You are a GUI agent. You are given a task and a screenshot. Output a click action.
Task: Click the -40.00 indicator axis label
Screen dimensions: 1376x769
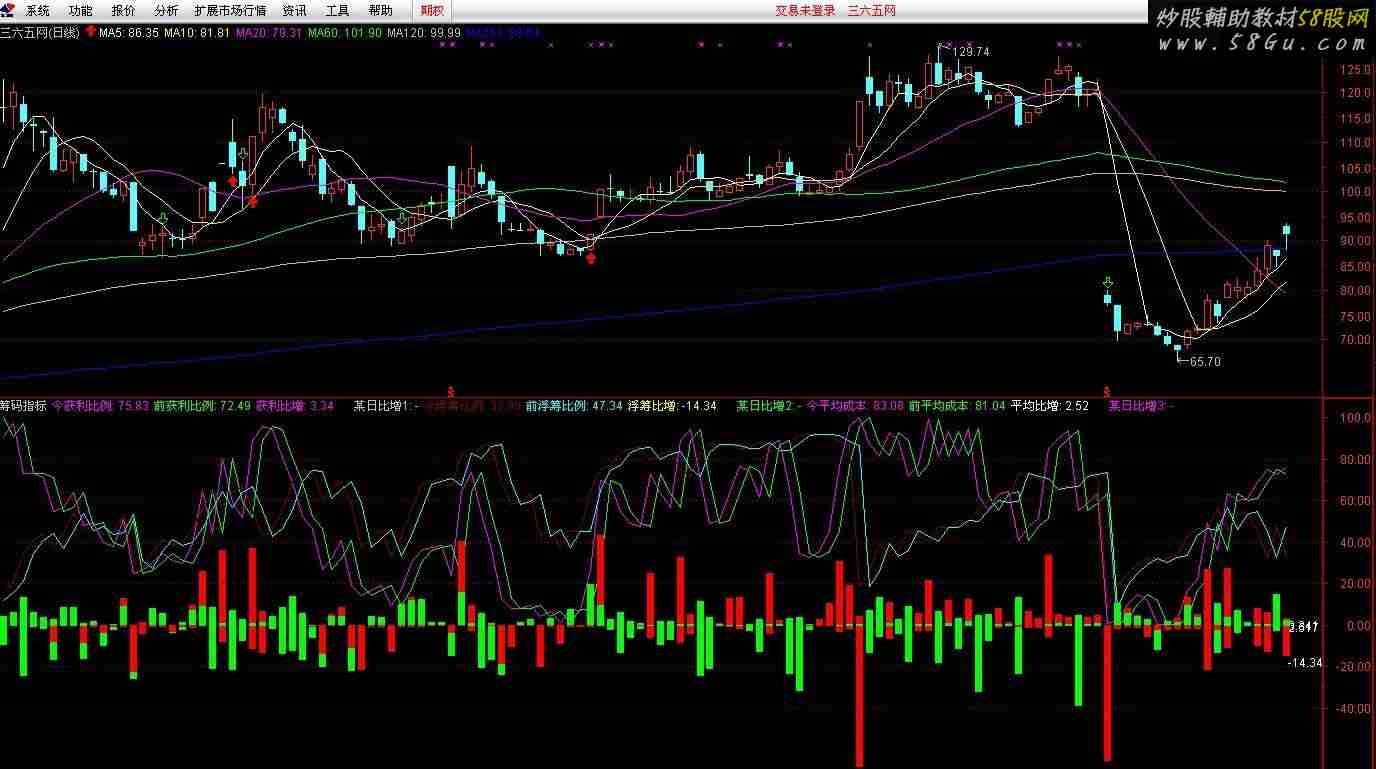click(1353, 709)
